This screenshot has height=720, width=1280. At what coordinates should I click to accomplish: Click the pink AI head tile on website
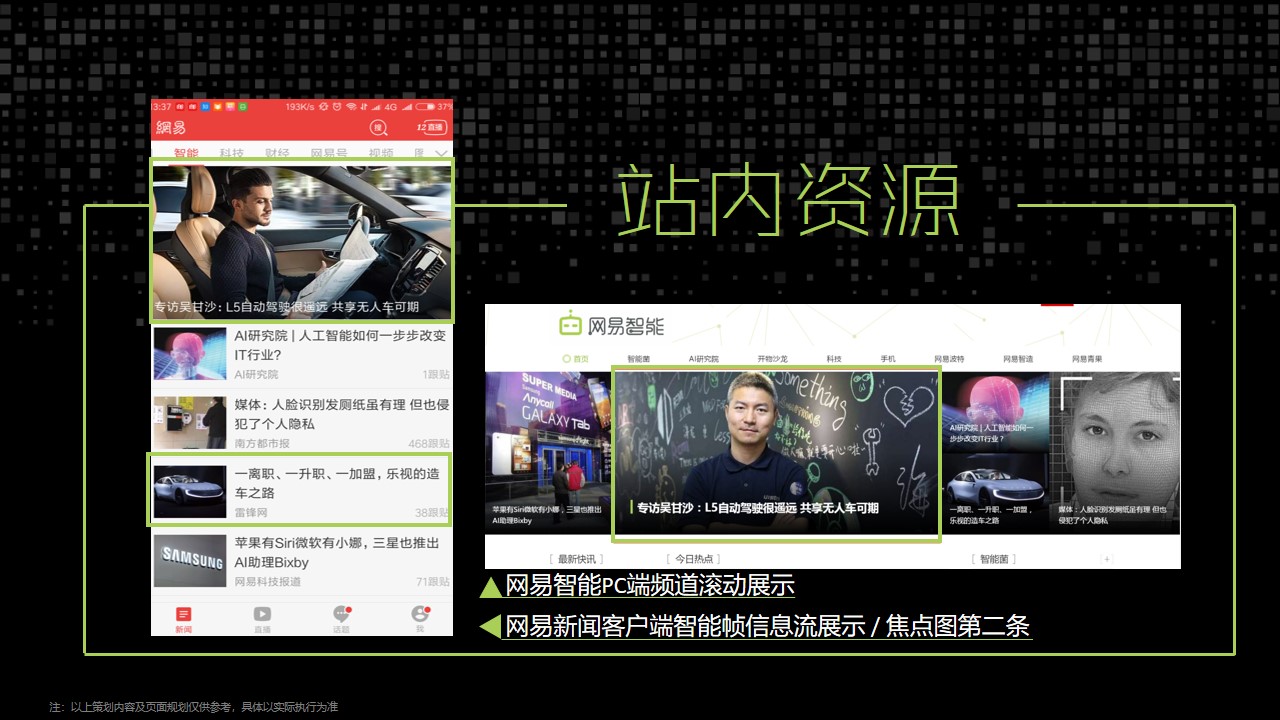(995, 411)
